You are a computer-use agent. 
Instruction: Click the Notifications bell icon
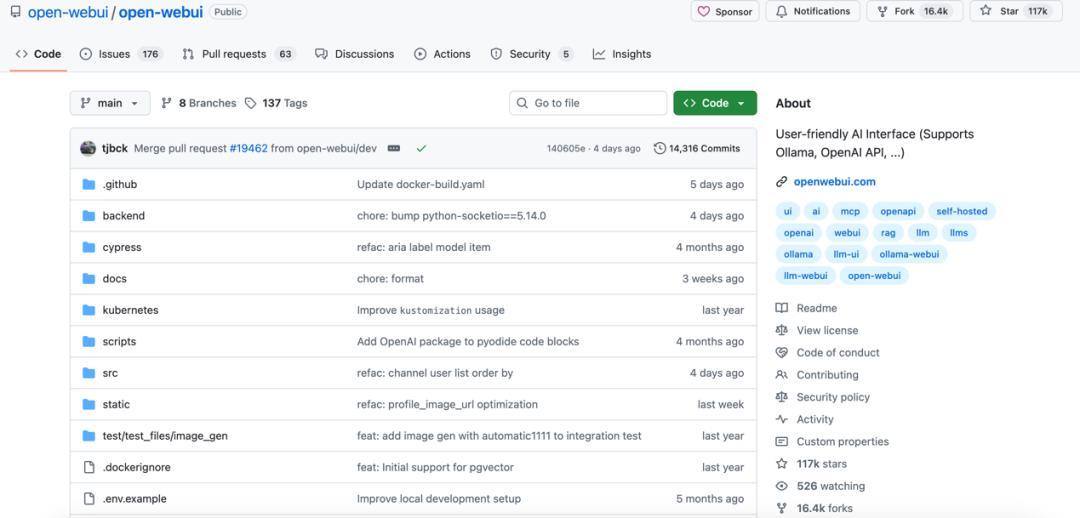781,12
